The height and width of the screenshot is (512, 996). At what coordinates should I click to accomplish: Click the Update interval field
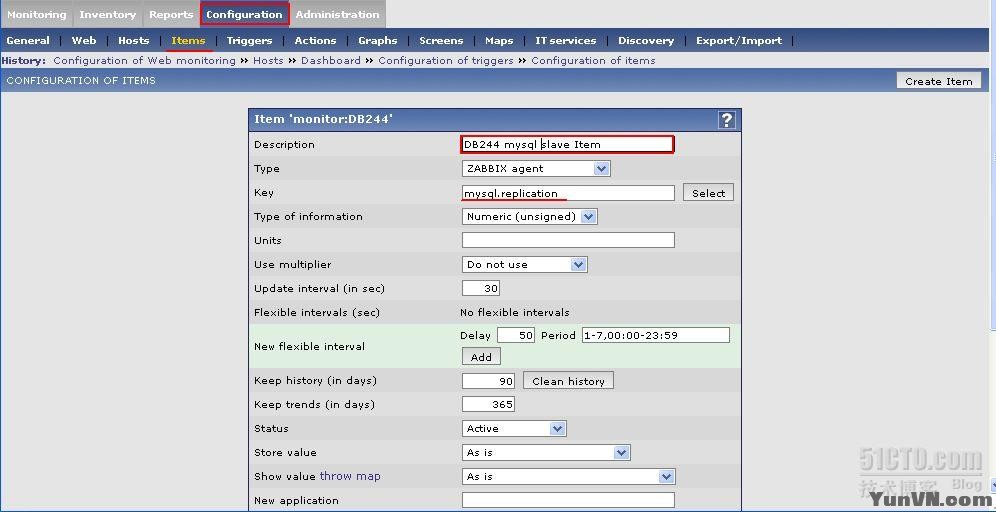click(481, 288)
